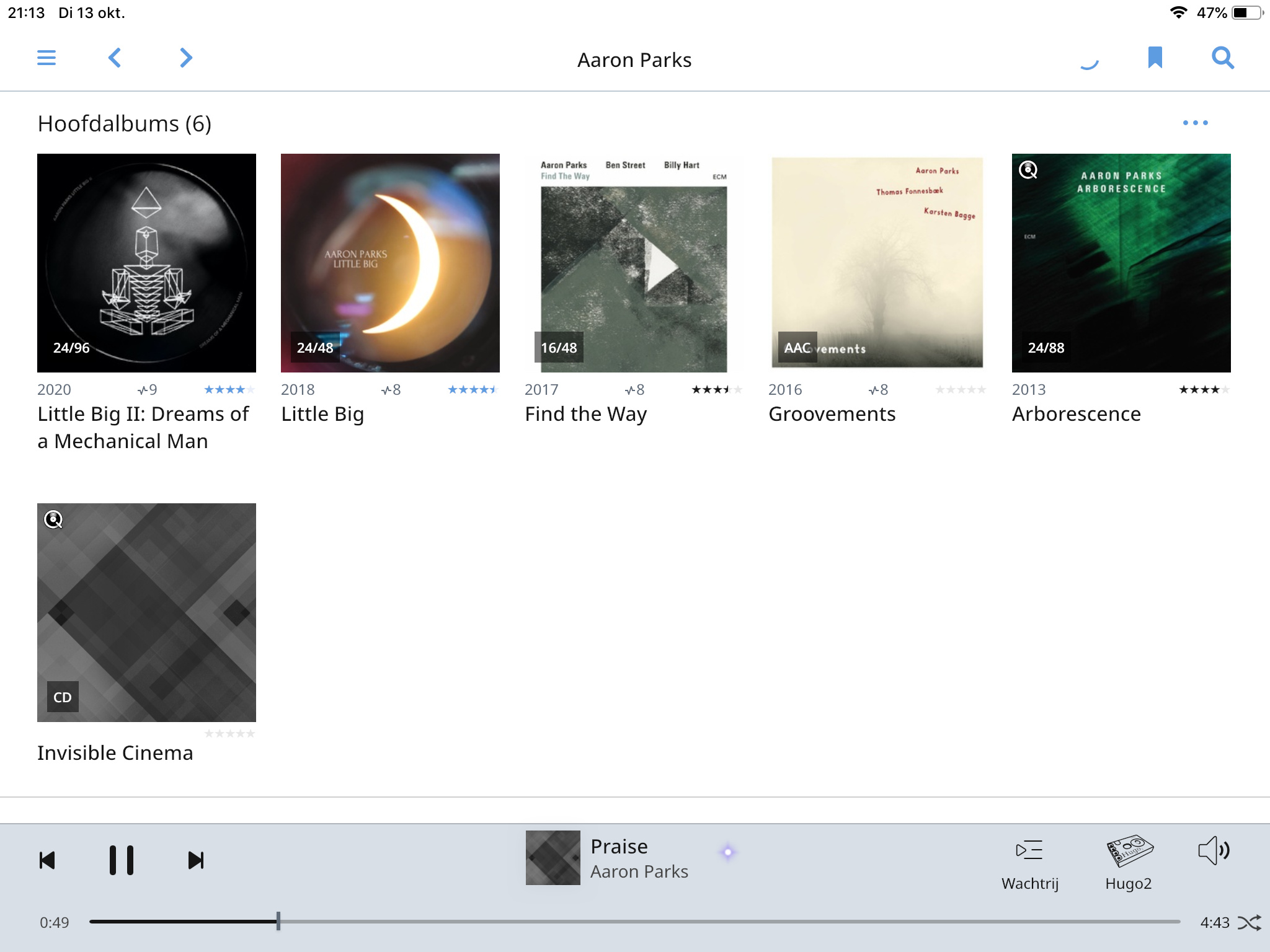Image resolution: width=1270 pixels, height=952 pixels.
Task: Open the volume control speaker icon
Action: pyautogui.click(x=1214, y=851)
